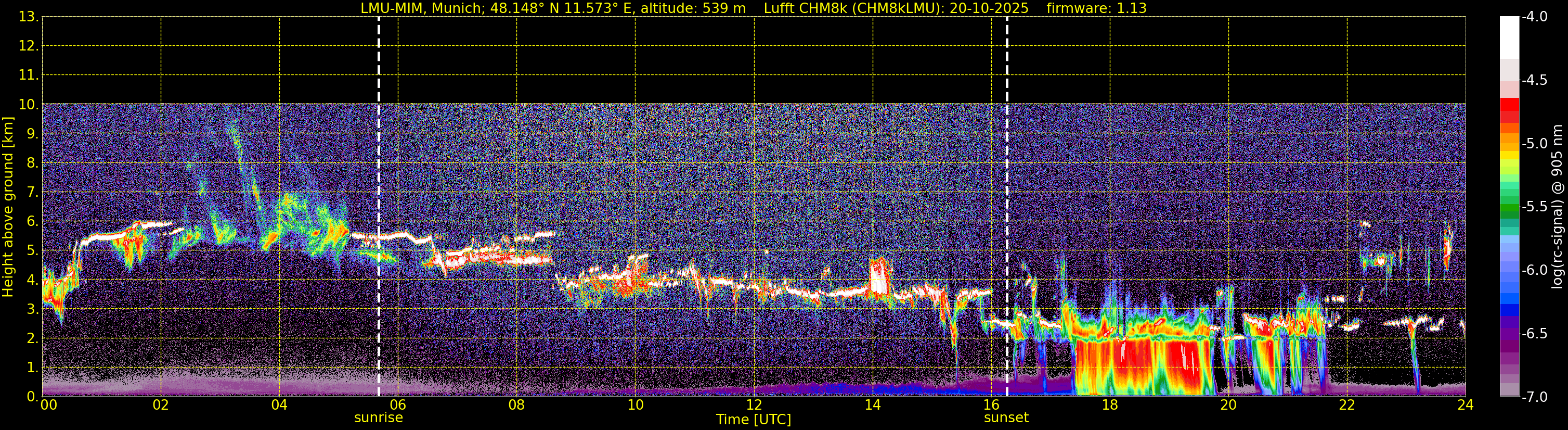Click the '13.' height axis tick label
Screen dimensions: 1568x430
(29, 17)
